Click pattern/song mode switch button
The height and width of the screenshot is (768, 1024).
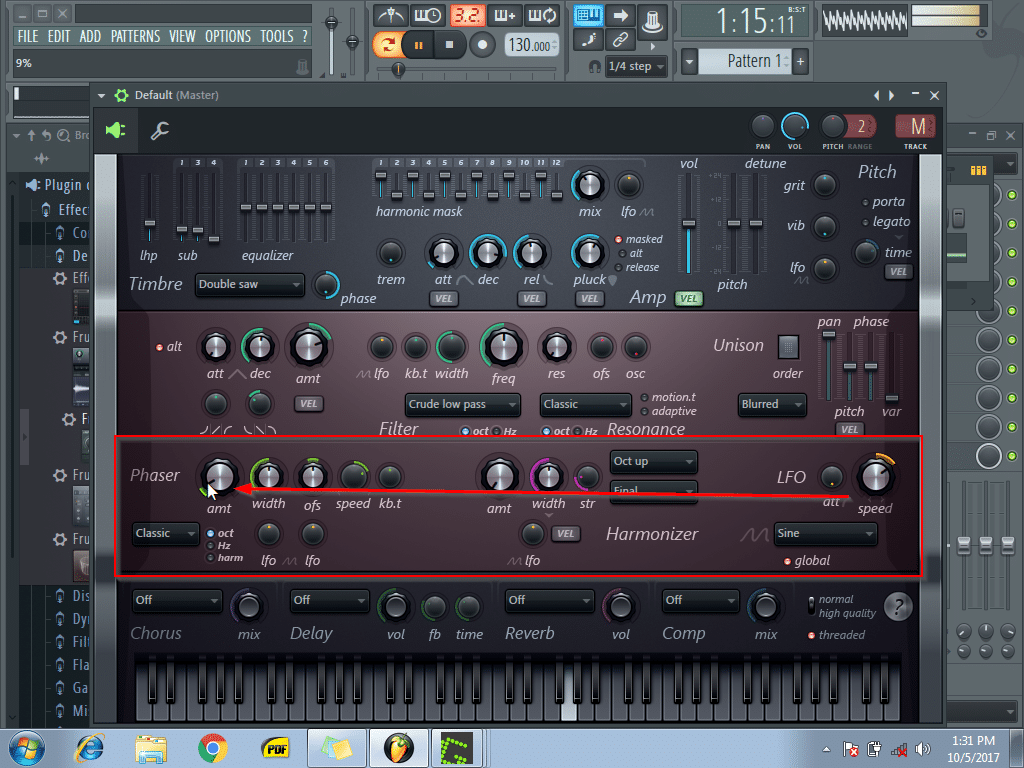click(x=387, y=45)
